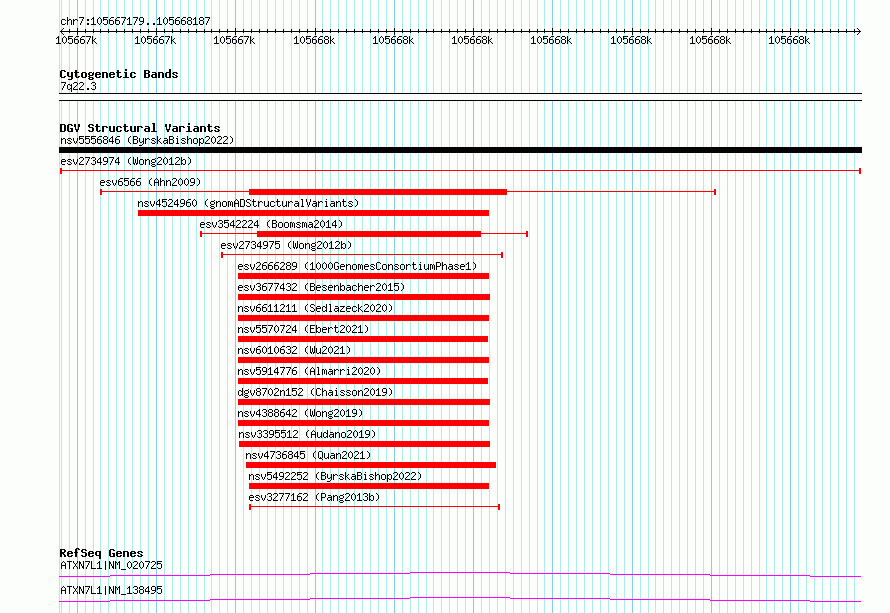The width and height of the screenshot is (890, 613).
Task: Open variant nsv5556846 (ByrskaBishop2022) label
Action: [x=147, y=140]
